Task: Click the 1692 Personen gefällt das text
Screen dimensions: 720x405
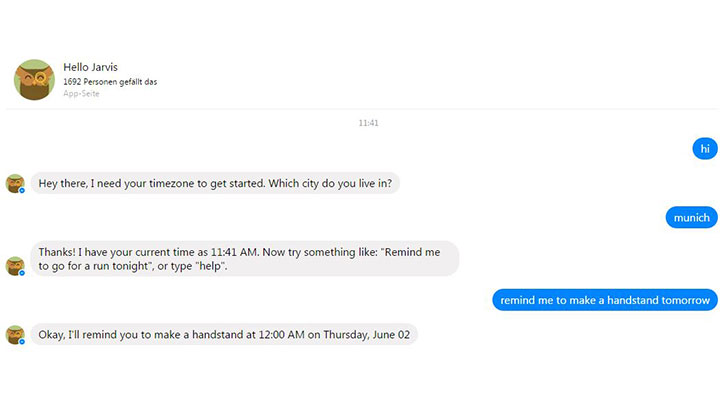Action: click(x=110, y=82)
